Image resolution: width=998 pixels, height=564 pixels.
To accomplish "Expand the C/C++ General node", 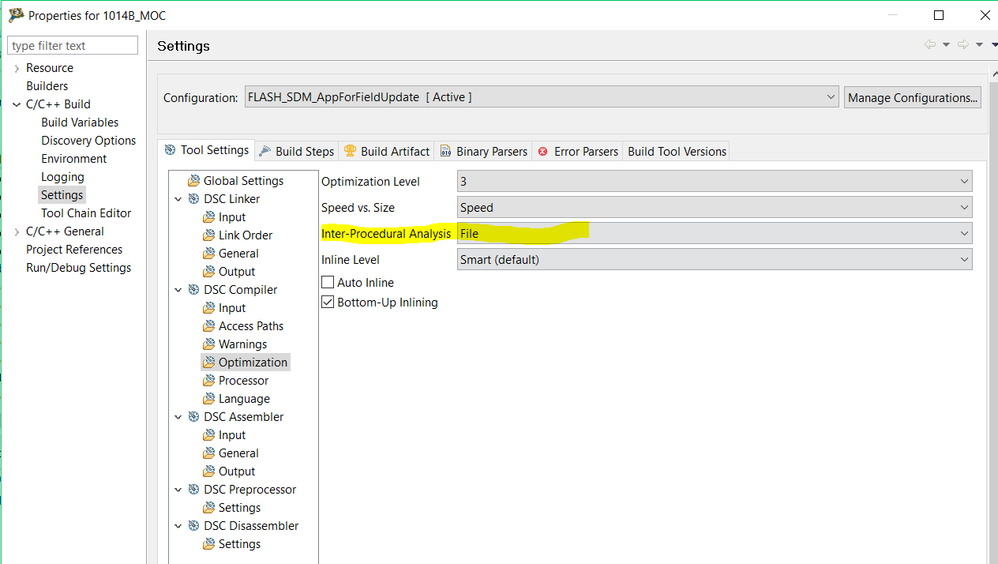I will click(17, 232).
